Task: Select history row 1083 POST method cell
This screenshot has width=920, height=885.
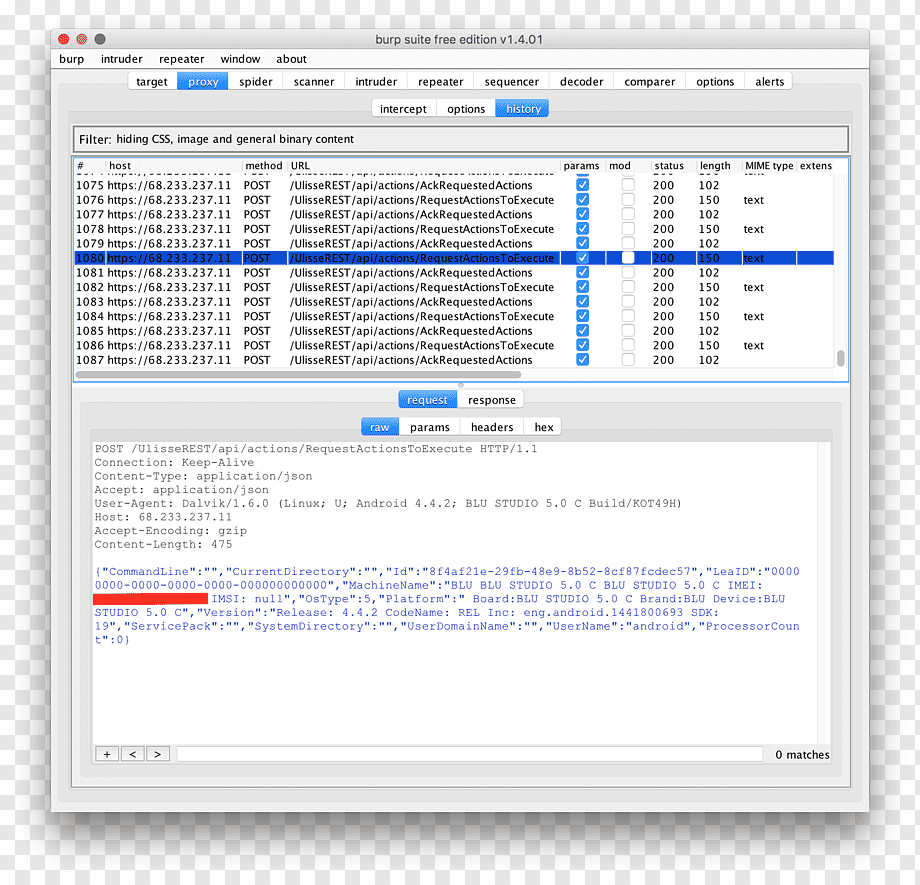Action: coord(257,302)
